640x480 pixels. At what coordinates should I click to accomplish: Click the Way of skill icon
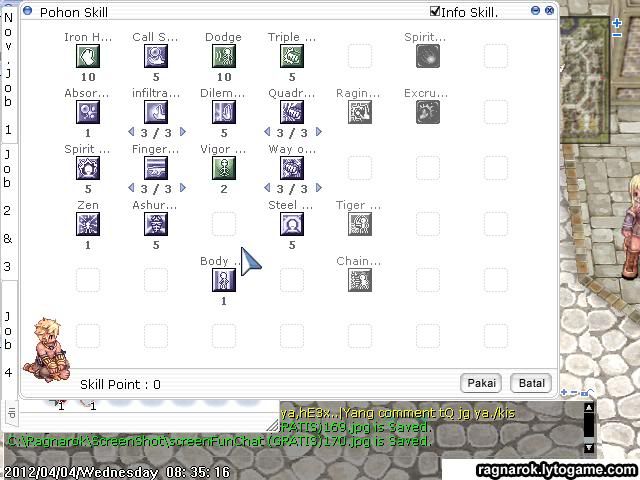(x=292, y=168)
